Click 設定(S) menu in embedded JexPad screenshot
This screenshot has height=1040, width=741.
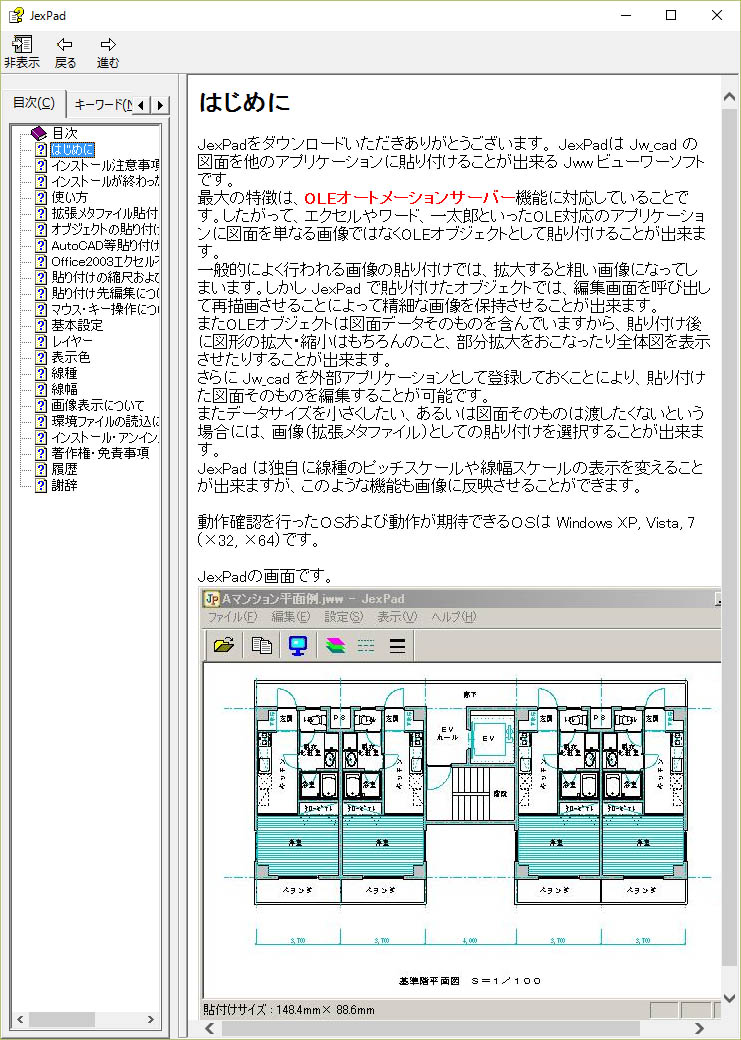(344, 617)
